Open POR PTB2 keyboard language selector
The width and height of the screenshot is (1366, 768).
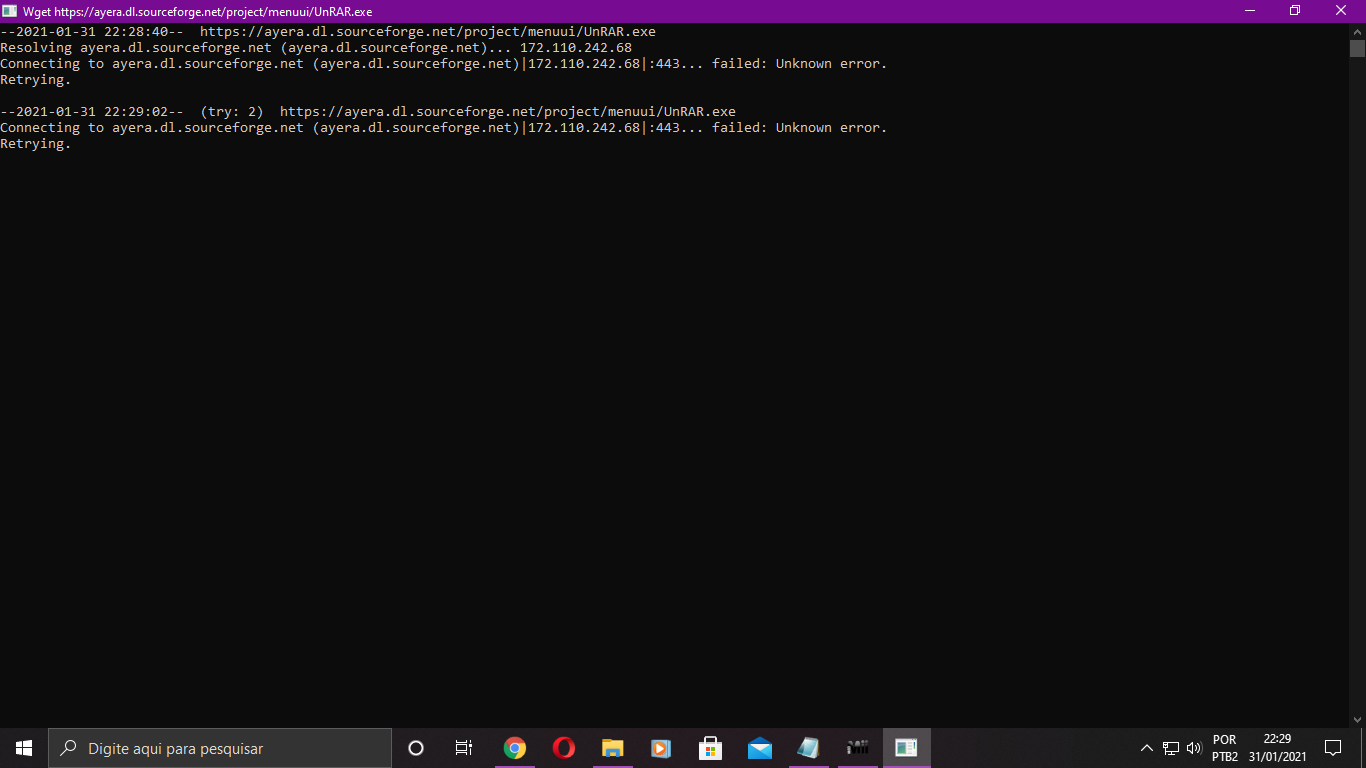pyautogui.click(x=1225, y=748)
